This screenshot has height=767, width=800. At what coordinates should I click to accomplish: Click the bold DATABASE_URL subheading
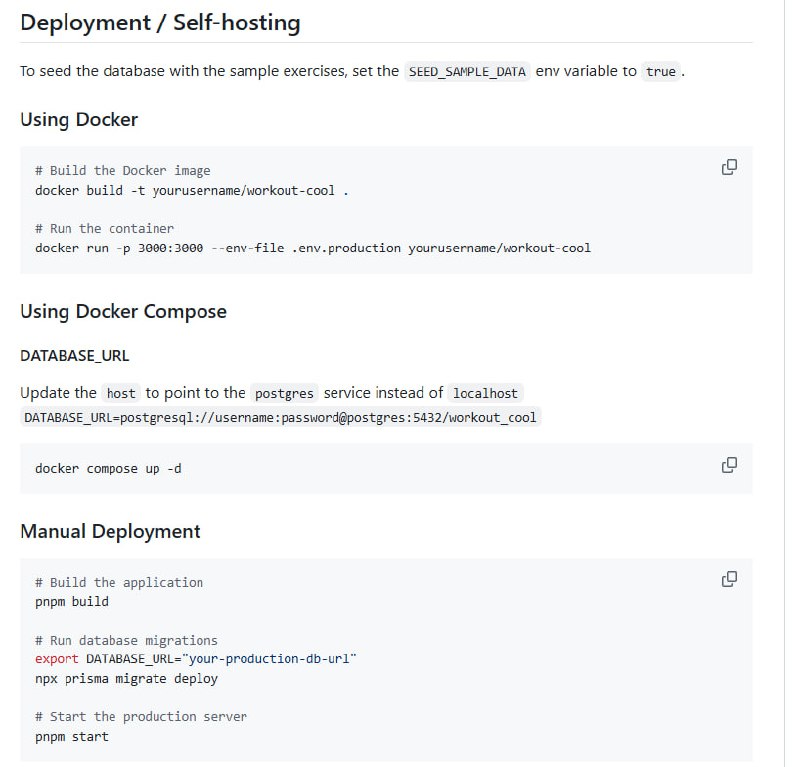[75, 355]
